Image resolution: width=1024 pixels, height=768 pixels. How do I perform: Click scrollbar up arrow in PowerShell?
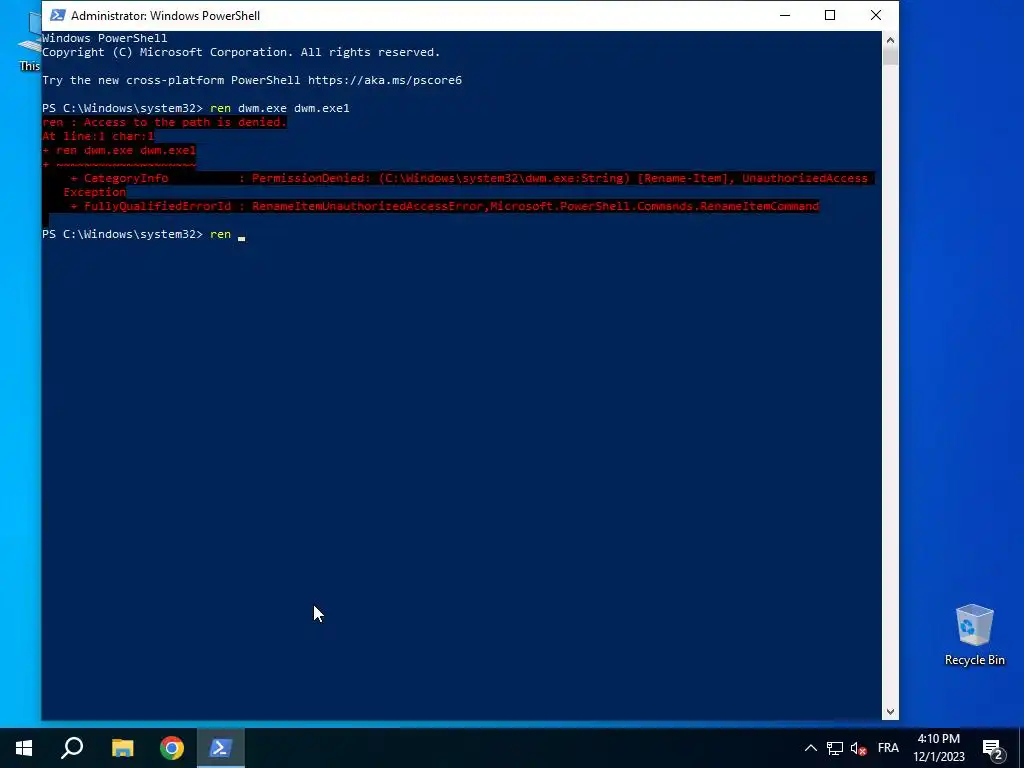[x=890, y=39]
